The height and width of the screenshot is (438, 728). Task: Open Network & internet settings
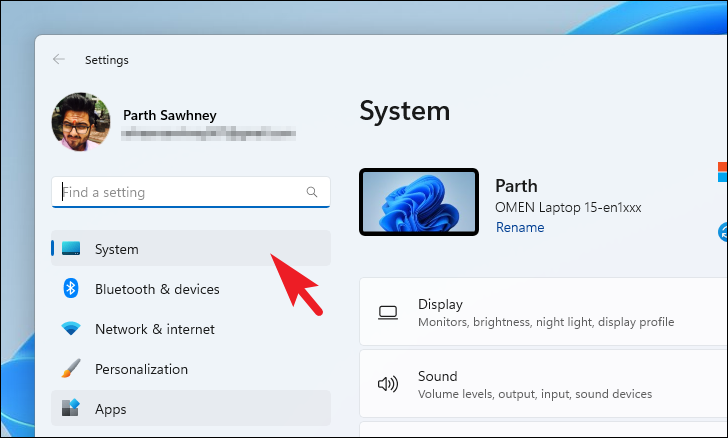[x=191, y=329]
